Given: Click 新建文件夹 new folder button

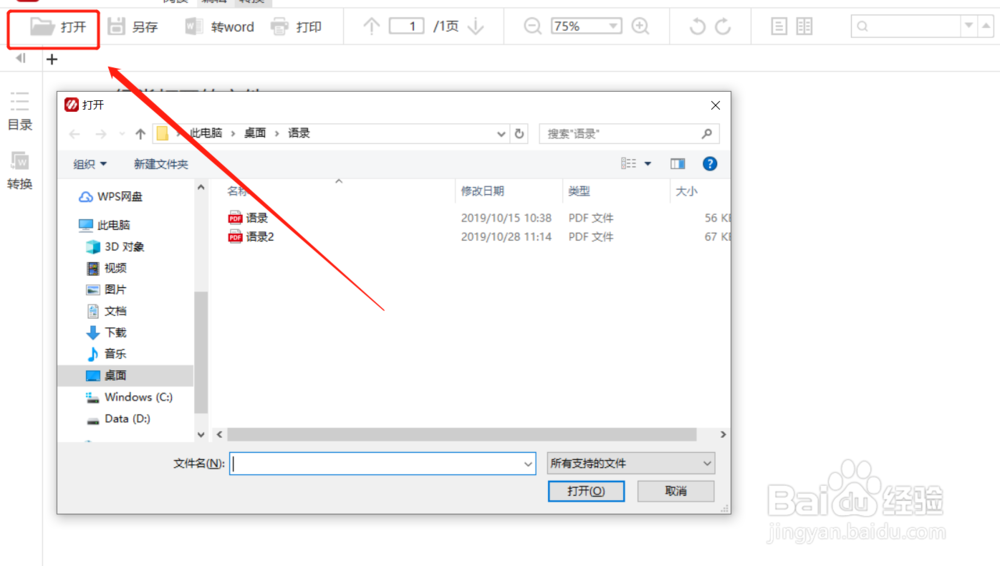Looking at the screenshot, I should point(161,165).
